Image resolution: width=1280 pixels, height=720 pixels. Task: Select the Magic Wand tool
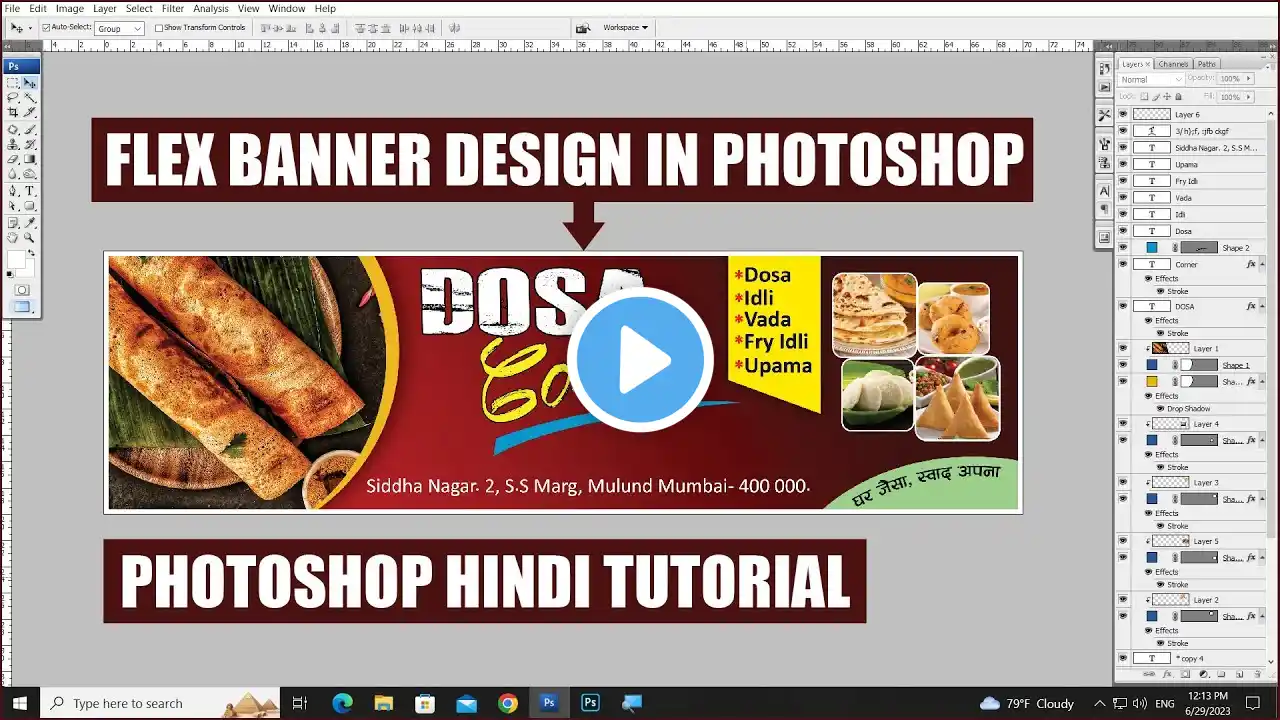[x=30, y=98]
